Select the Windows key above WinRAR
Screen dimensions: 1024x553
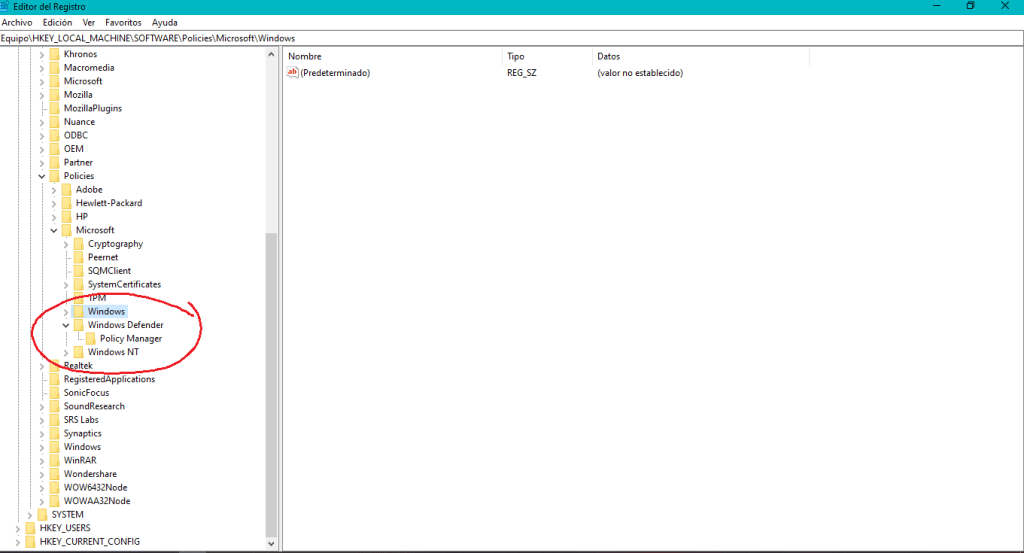point(82,447)
